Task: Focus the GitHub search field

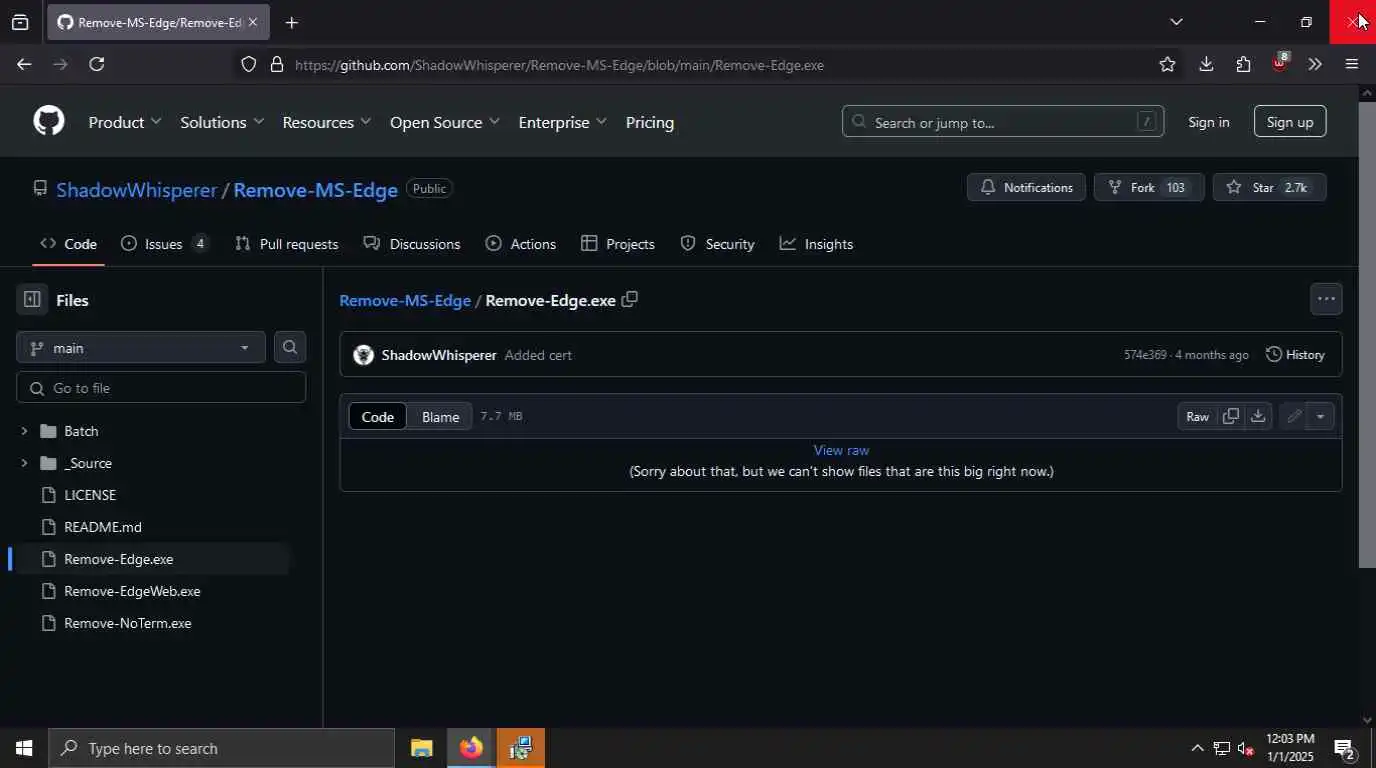Action: coord(1003,122)
